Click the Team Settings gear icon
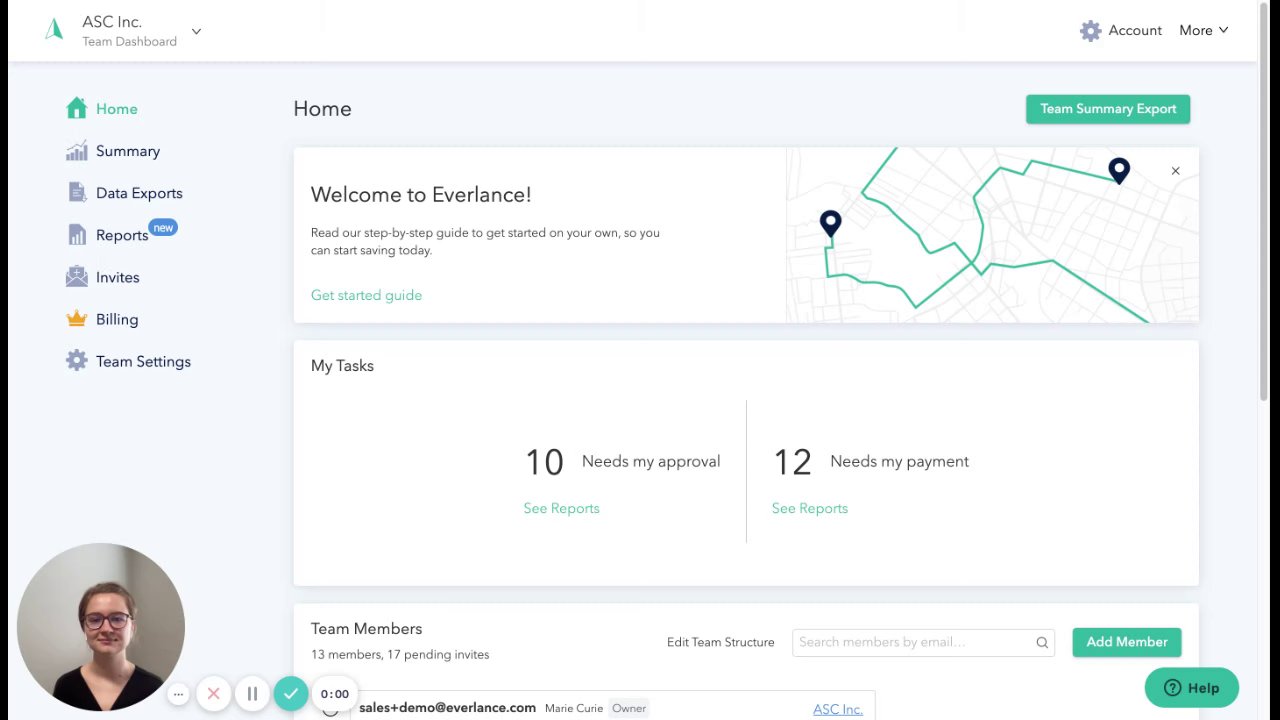 pyautogui.click(x=77, y=361)
